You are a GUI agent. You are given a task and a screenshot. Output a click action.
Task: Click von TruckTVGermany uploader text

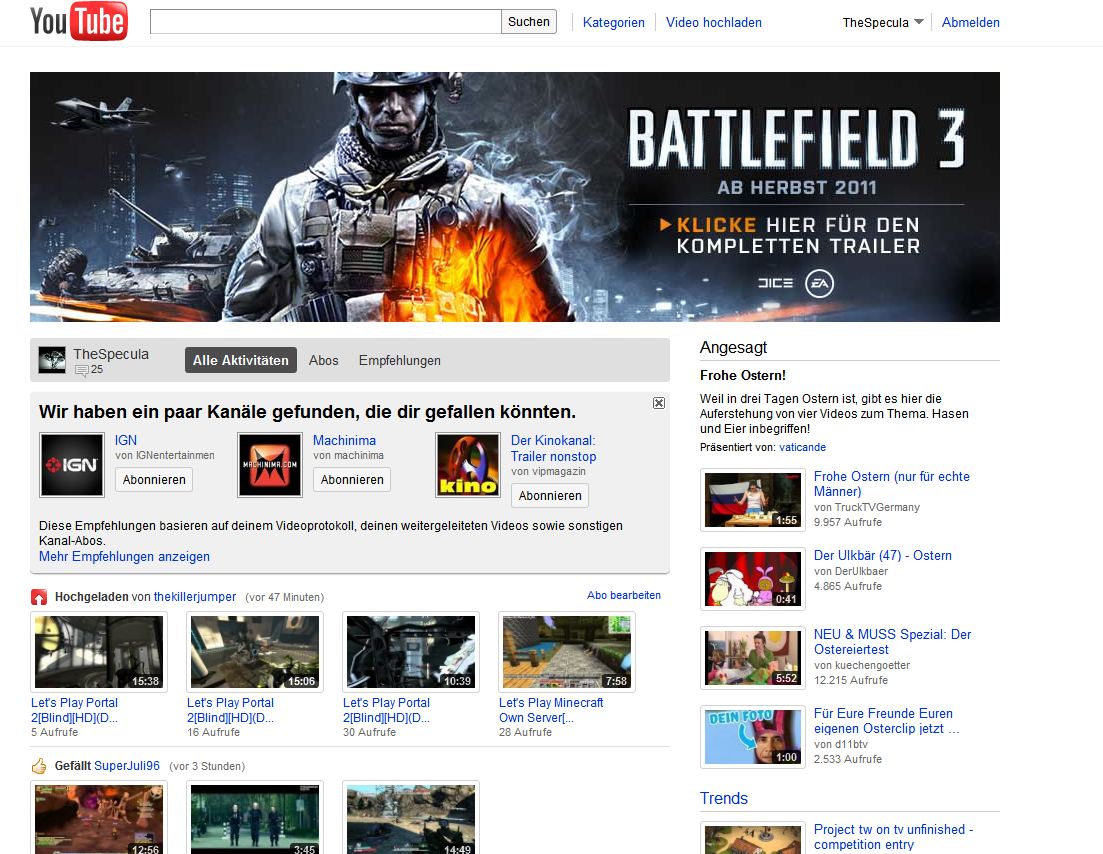click(x=867, y=507)
